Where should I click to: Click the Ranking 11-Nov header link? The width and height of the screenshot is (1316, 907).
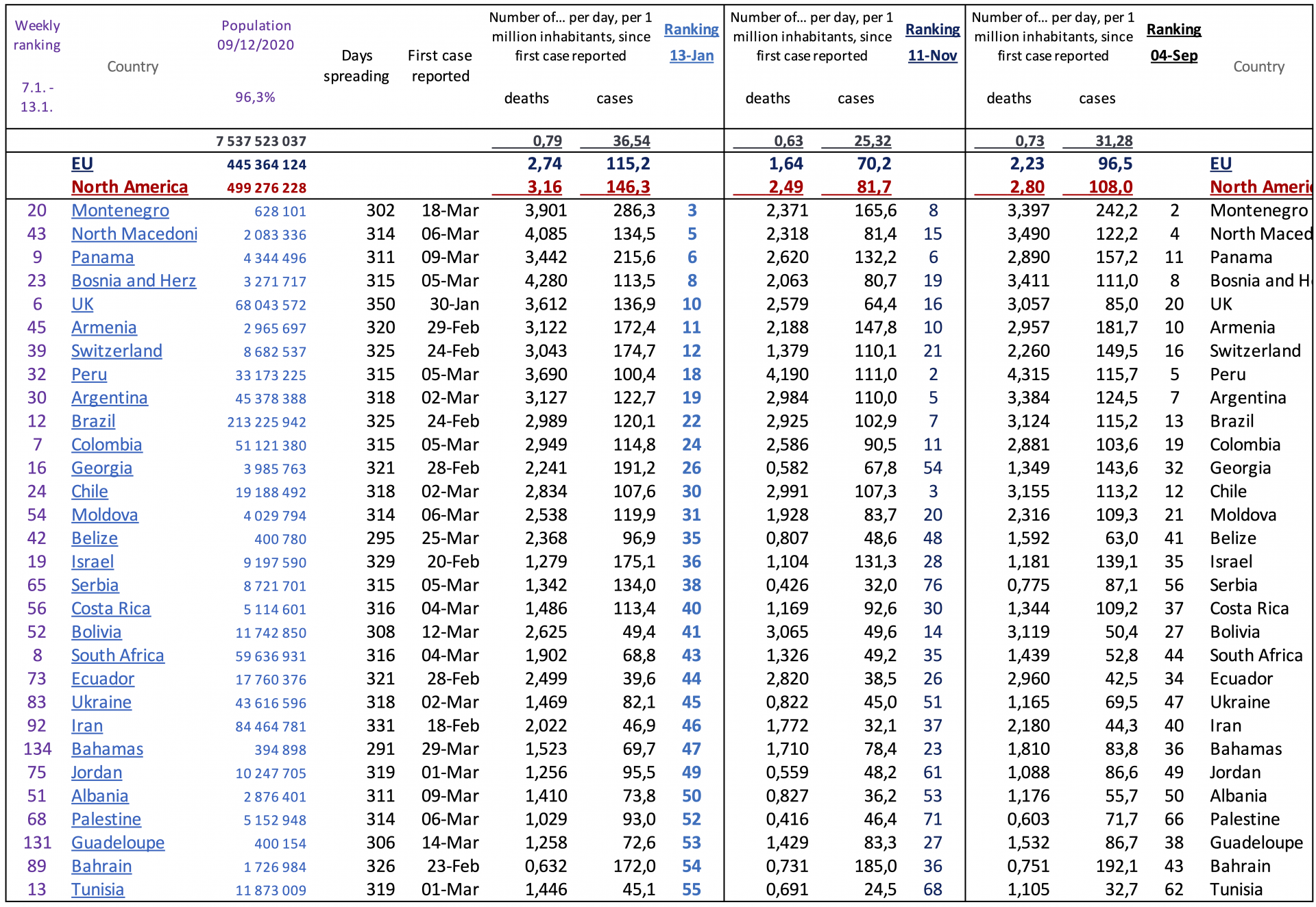pos(932,42)
